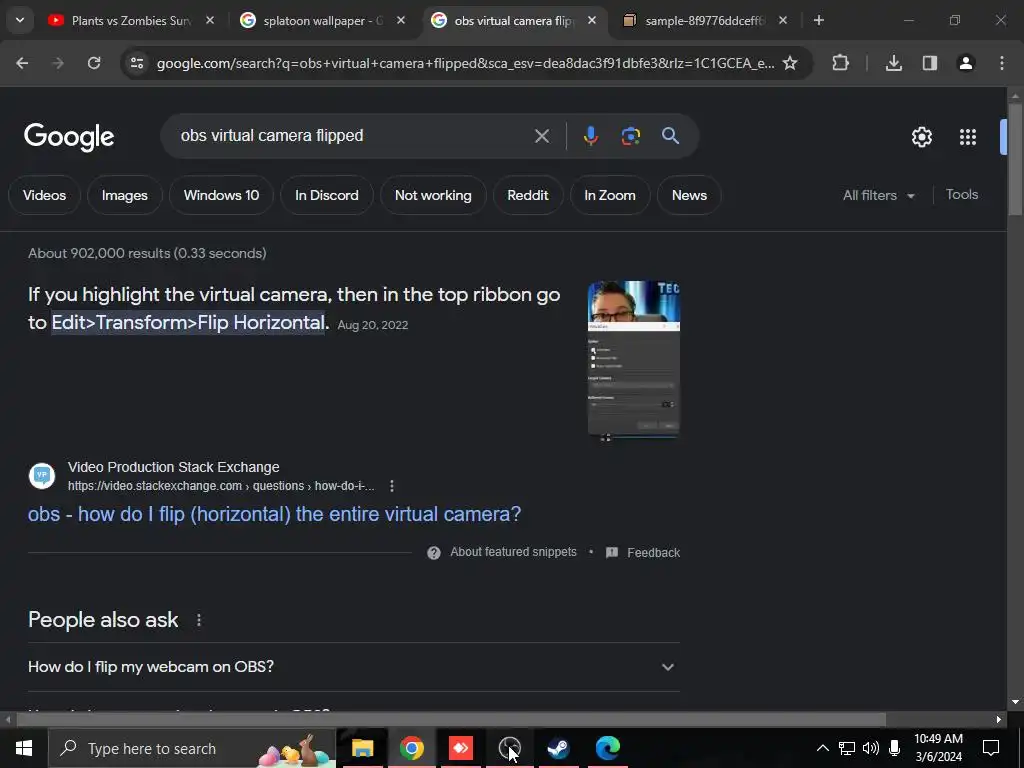
Task: Close the splatoon wallpaper tab
Action: tap(401, 20)
